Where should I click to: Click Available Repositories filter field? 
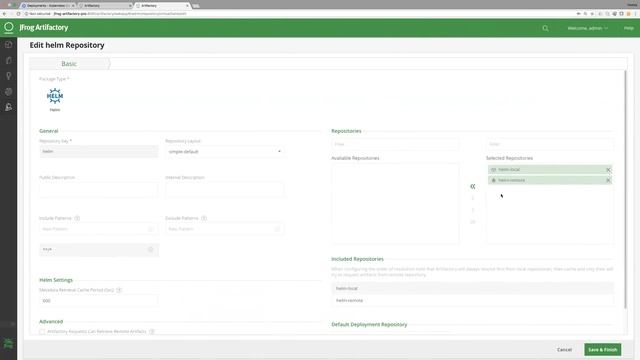click(395, 144)
